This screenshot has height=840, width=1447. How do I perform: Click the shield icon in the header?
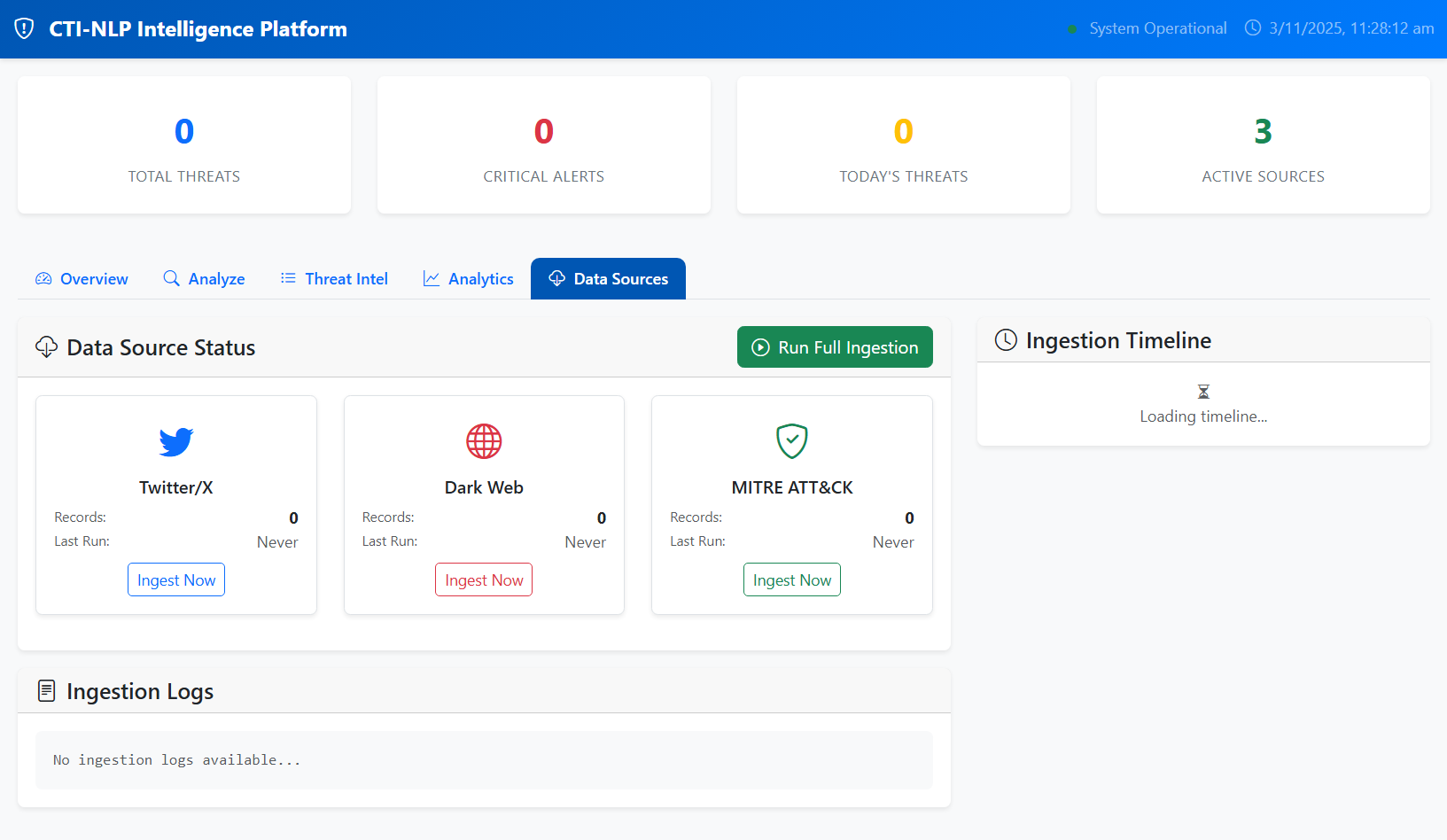pos(24,27)
